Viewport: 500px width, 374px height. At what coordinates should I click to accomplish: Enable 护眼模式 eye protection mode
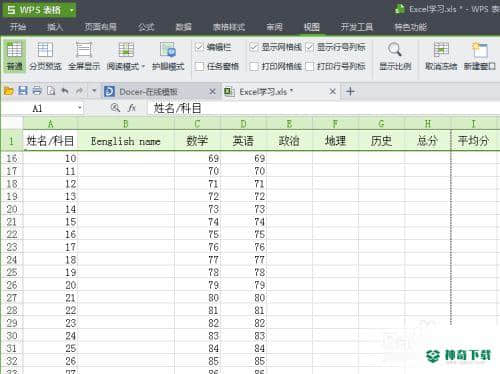tap(168, 56)
